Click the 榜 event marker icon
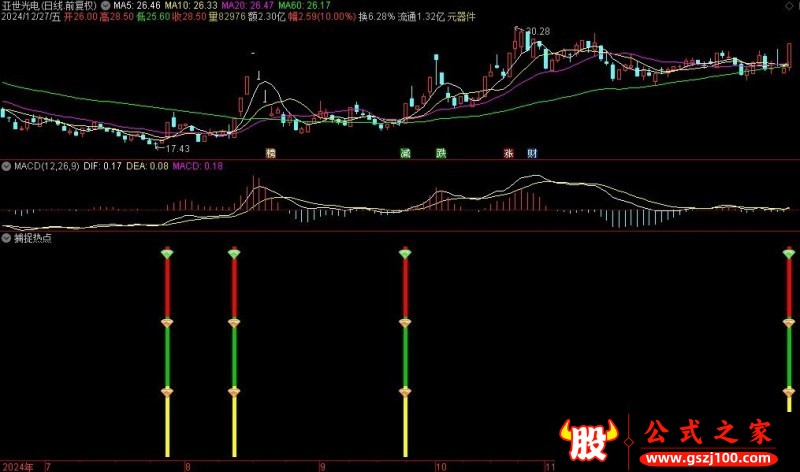800x472 pixels. 271,153
